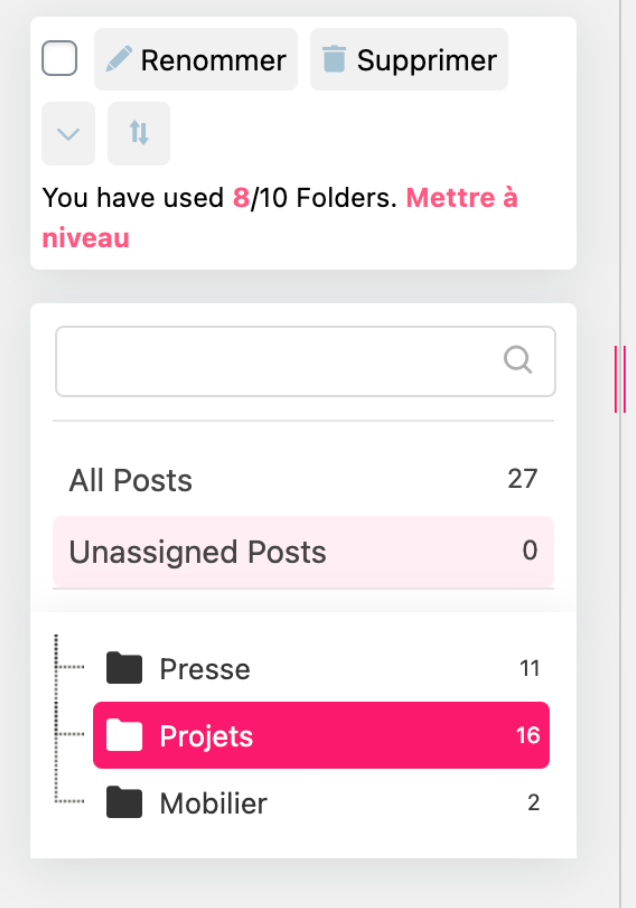Select the sort arrows icon
This screenshot has width=636, height=908.
pos(138,134)
